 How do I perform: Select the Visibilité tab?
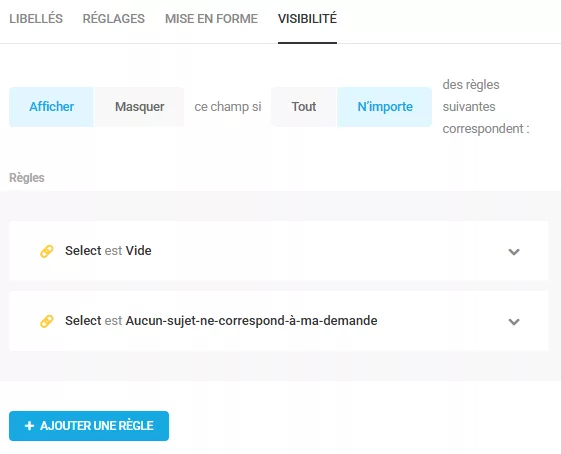pos(307,19)
